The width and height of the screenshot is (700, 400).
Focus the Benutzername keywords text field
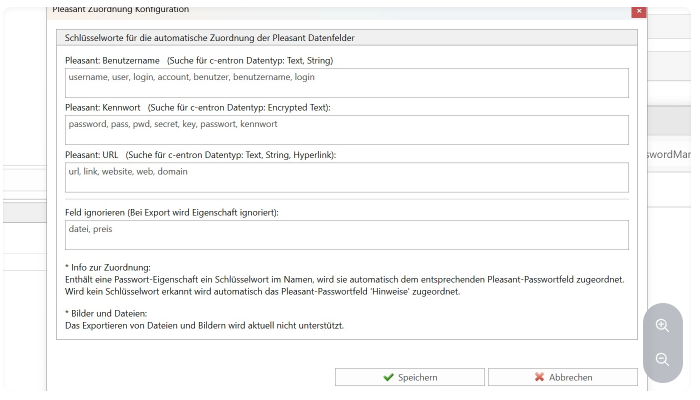pyautogui.click(x=346, y=83)
